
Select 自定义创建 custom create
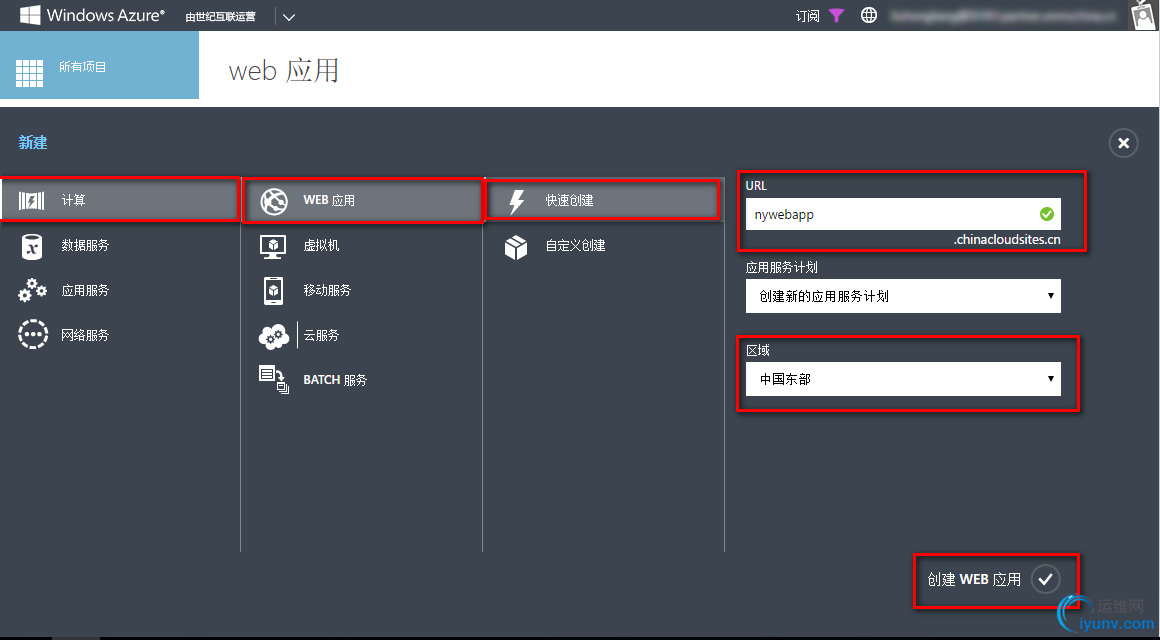tap(603, 245)
